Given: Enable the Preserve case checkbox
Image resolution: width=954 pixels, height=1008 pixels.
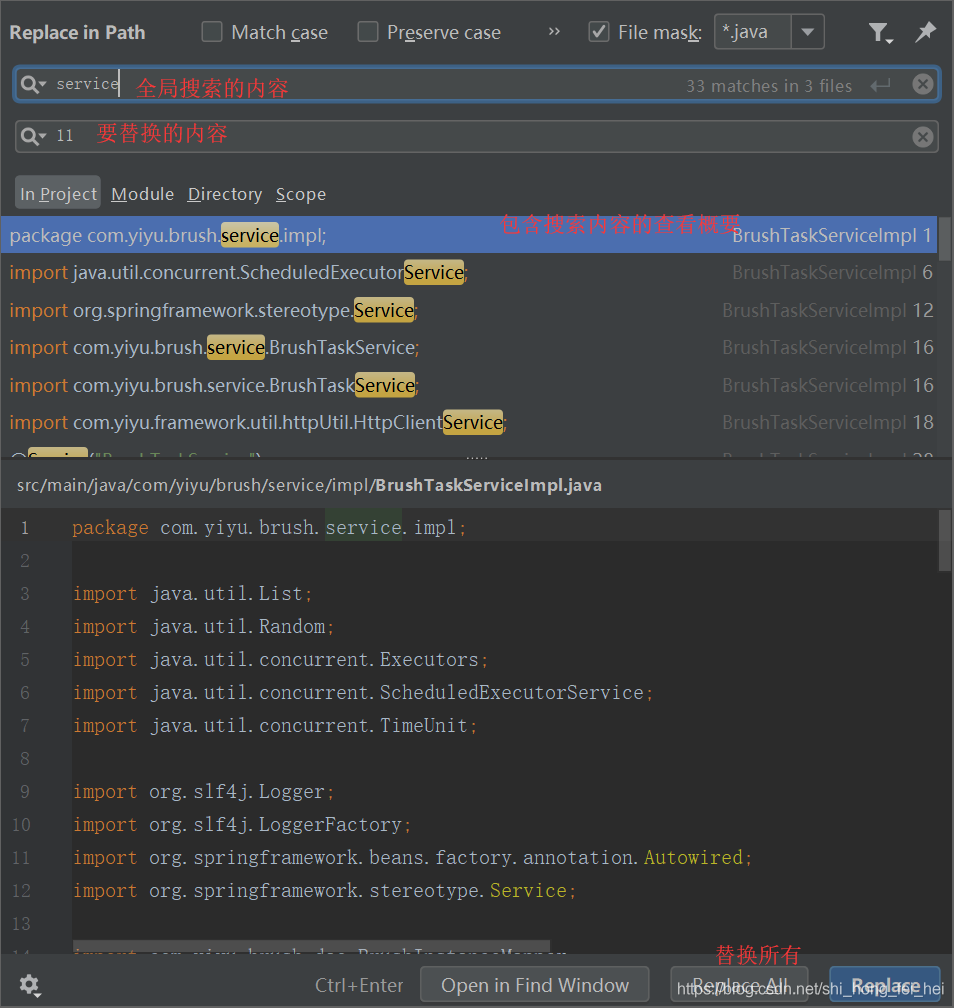Looking at the screenshot, I should click(x=368, y=32).
